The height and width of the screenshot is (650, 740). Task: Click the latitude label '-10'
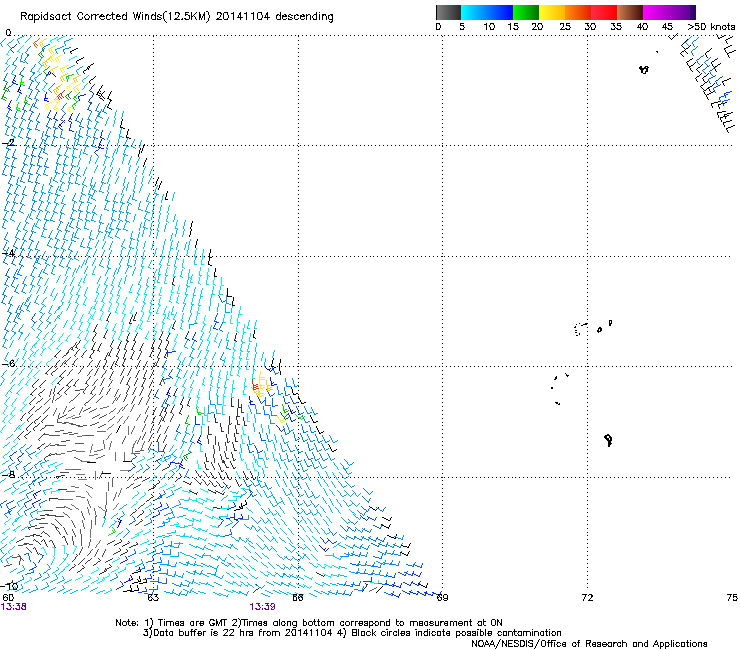coord(9,586)
